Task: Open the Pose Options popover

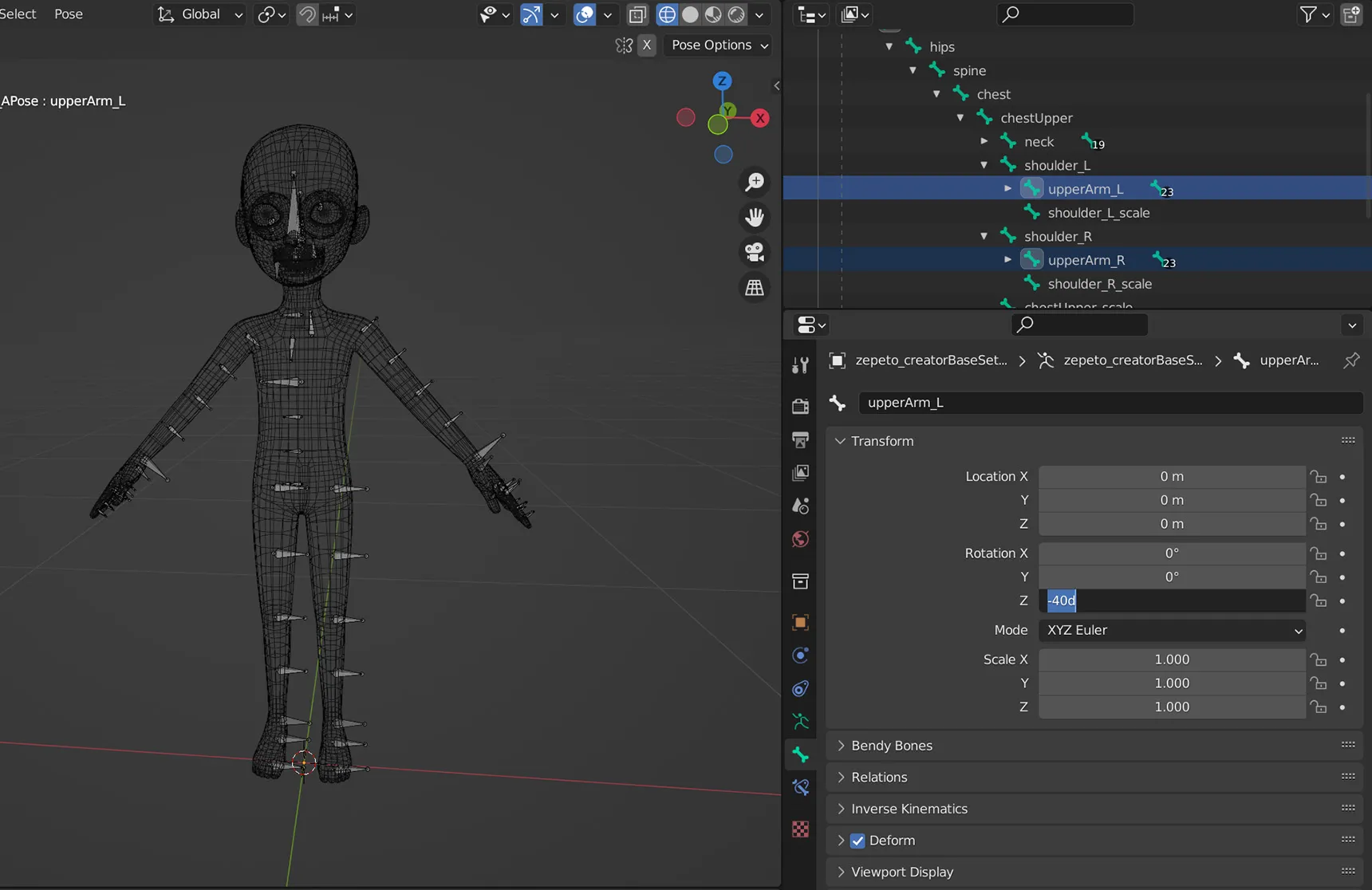Action: tap(720, 45)
